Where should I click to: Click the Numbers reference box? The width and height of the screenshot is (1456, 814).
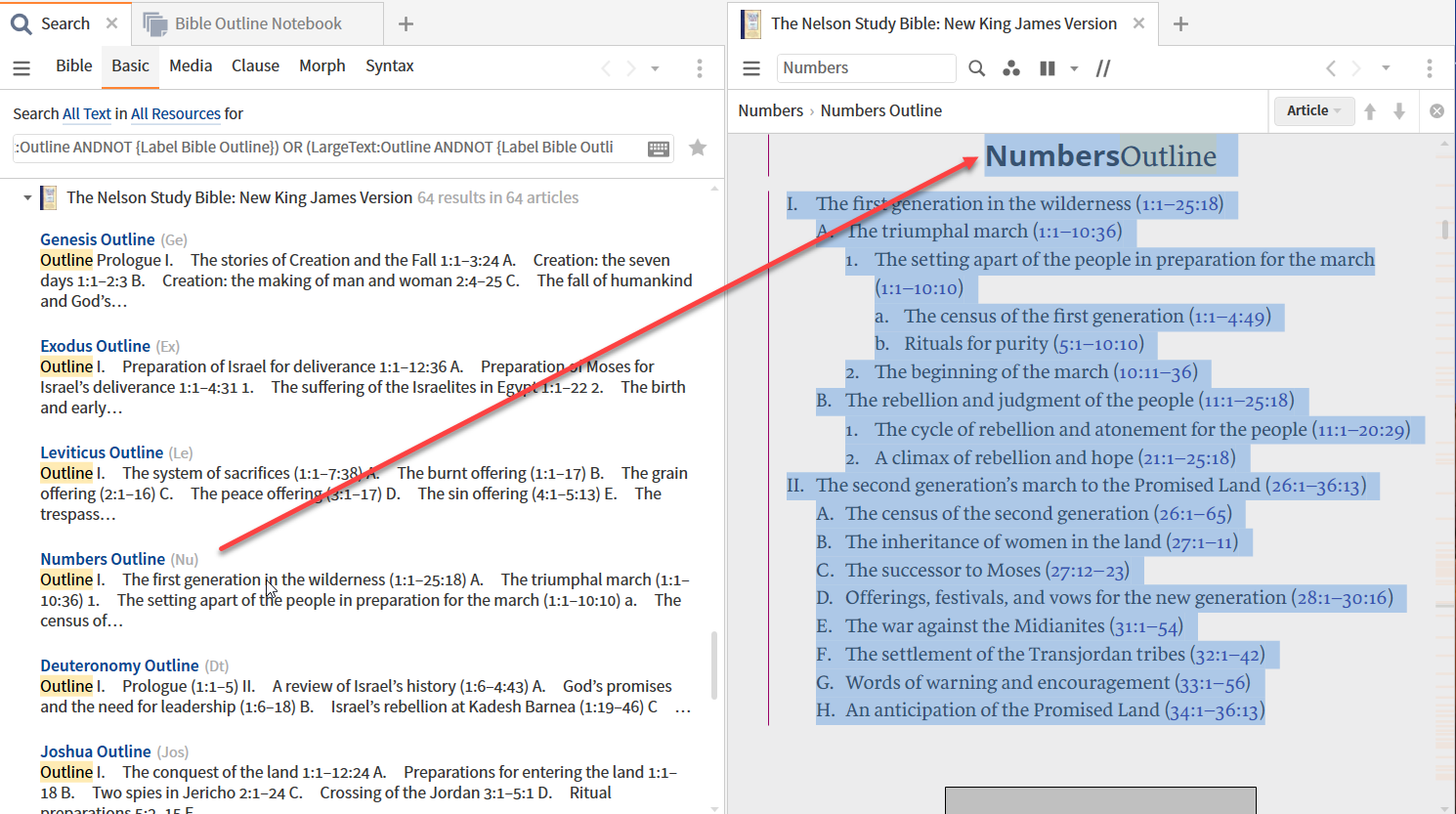click(x=867, y=67)
